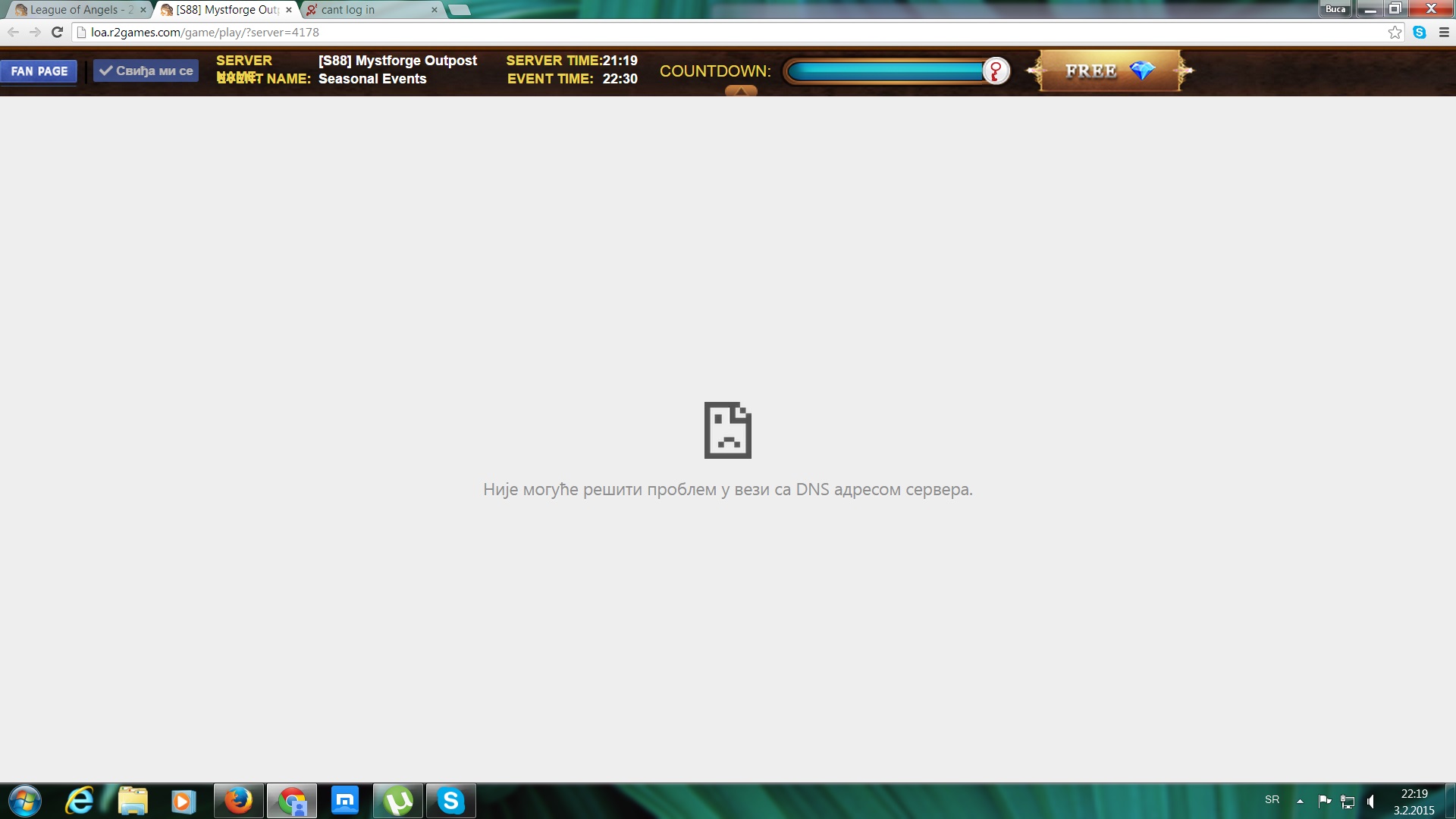Open a new browser tab
1456x819 pixels.
click(460, 10)
